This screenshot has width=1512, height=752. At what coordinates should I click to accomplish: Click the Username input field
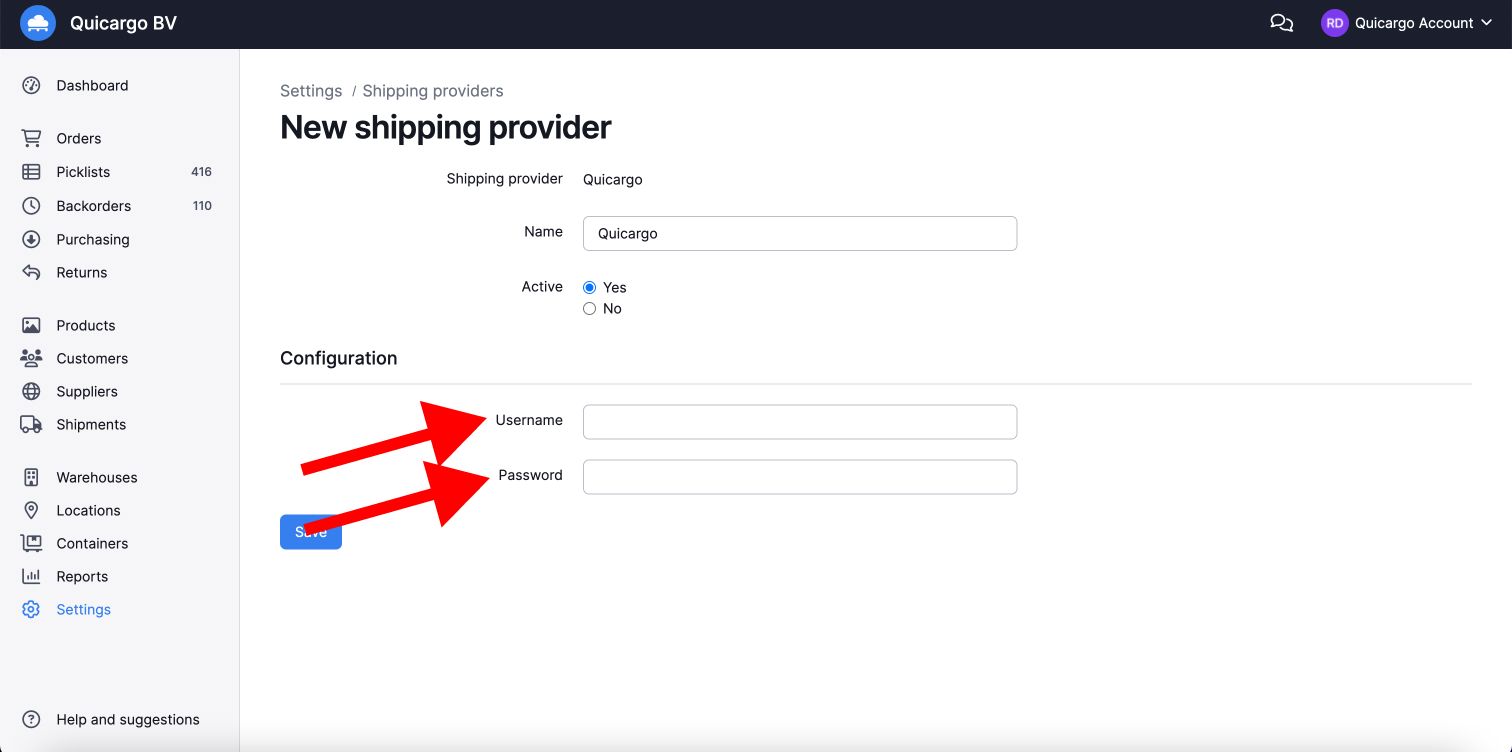click(799, 422)
